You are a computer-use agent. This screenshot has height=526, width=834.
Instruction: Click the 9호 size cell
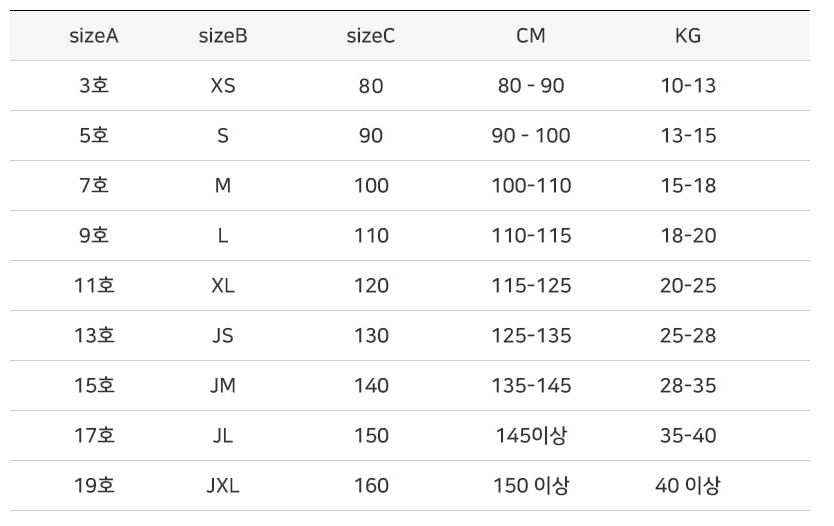pos(94,236)
